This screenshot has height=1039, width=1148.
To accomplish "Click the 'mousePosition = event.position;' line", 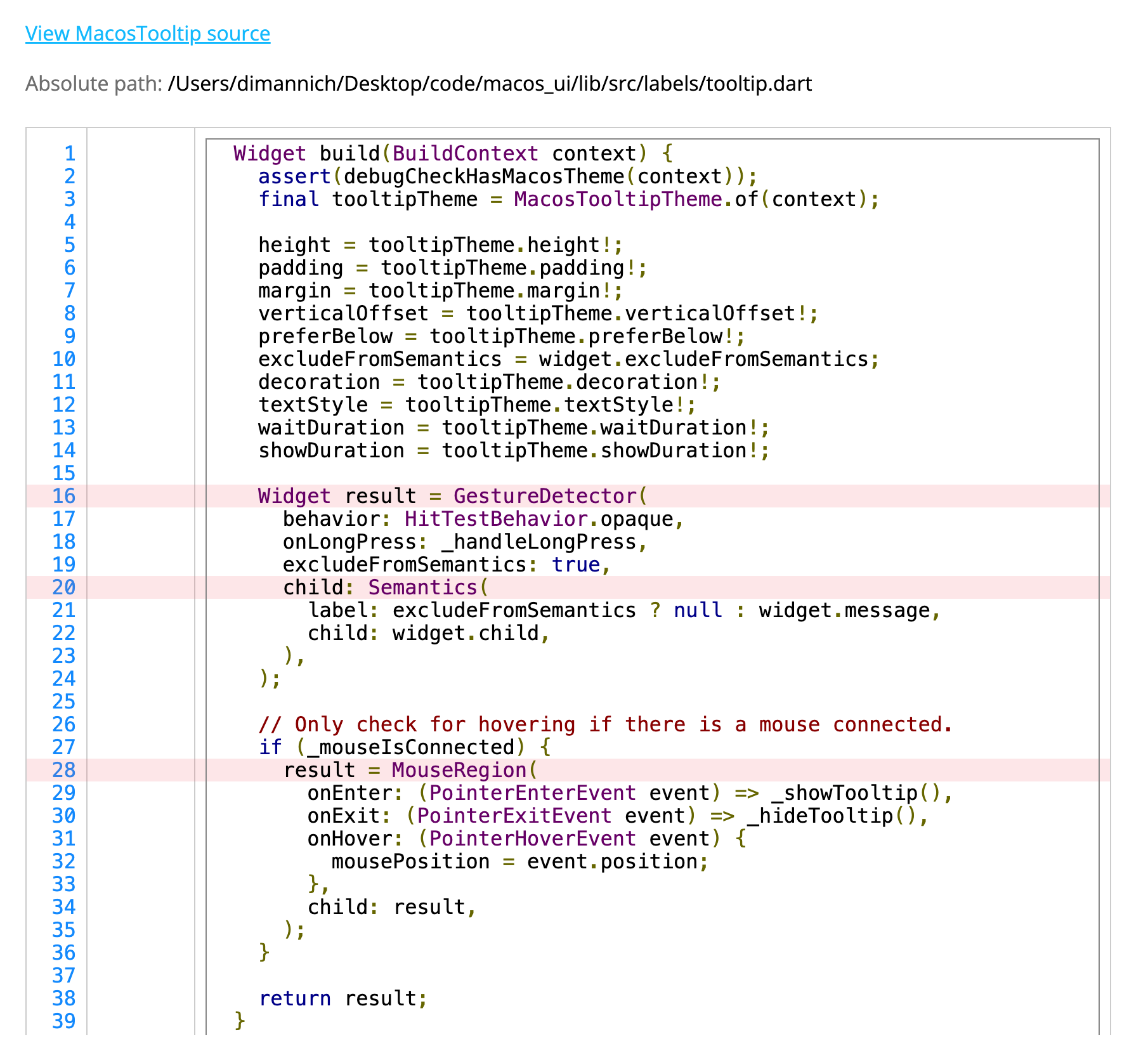I will click(520, 861).
